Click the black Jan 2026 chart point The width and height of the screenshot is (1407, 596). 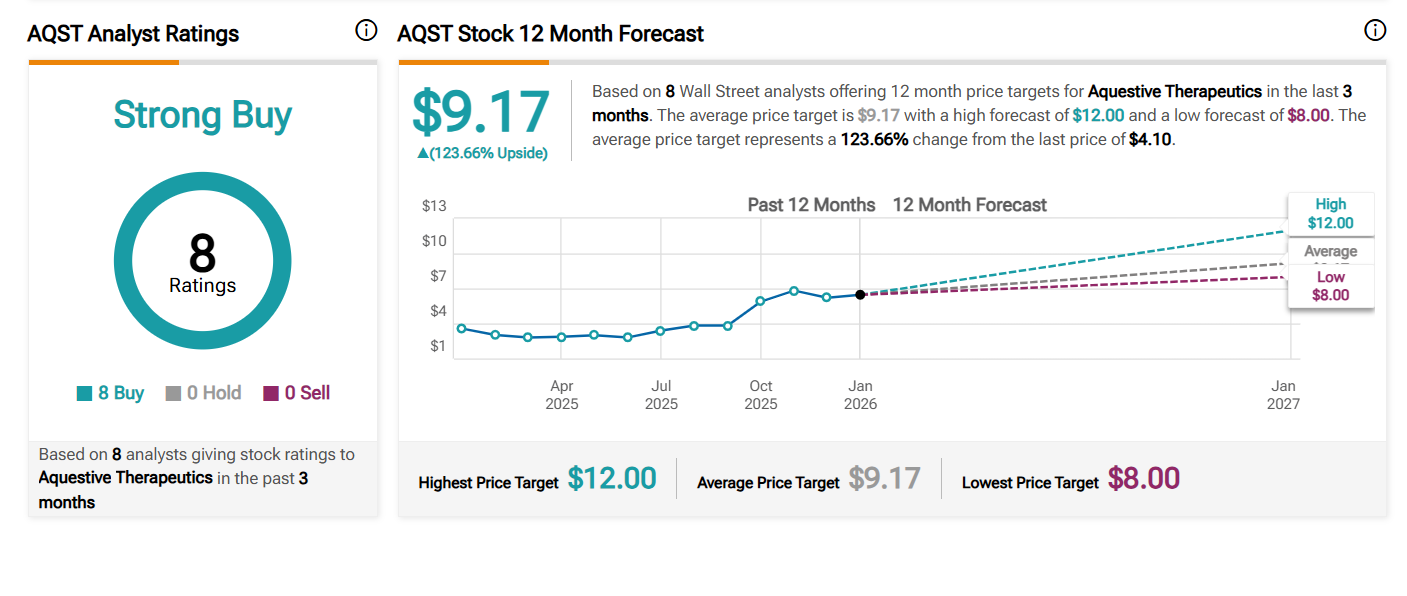(x=860, y=294)
